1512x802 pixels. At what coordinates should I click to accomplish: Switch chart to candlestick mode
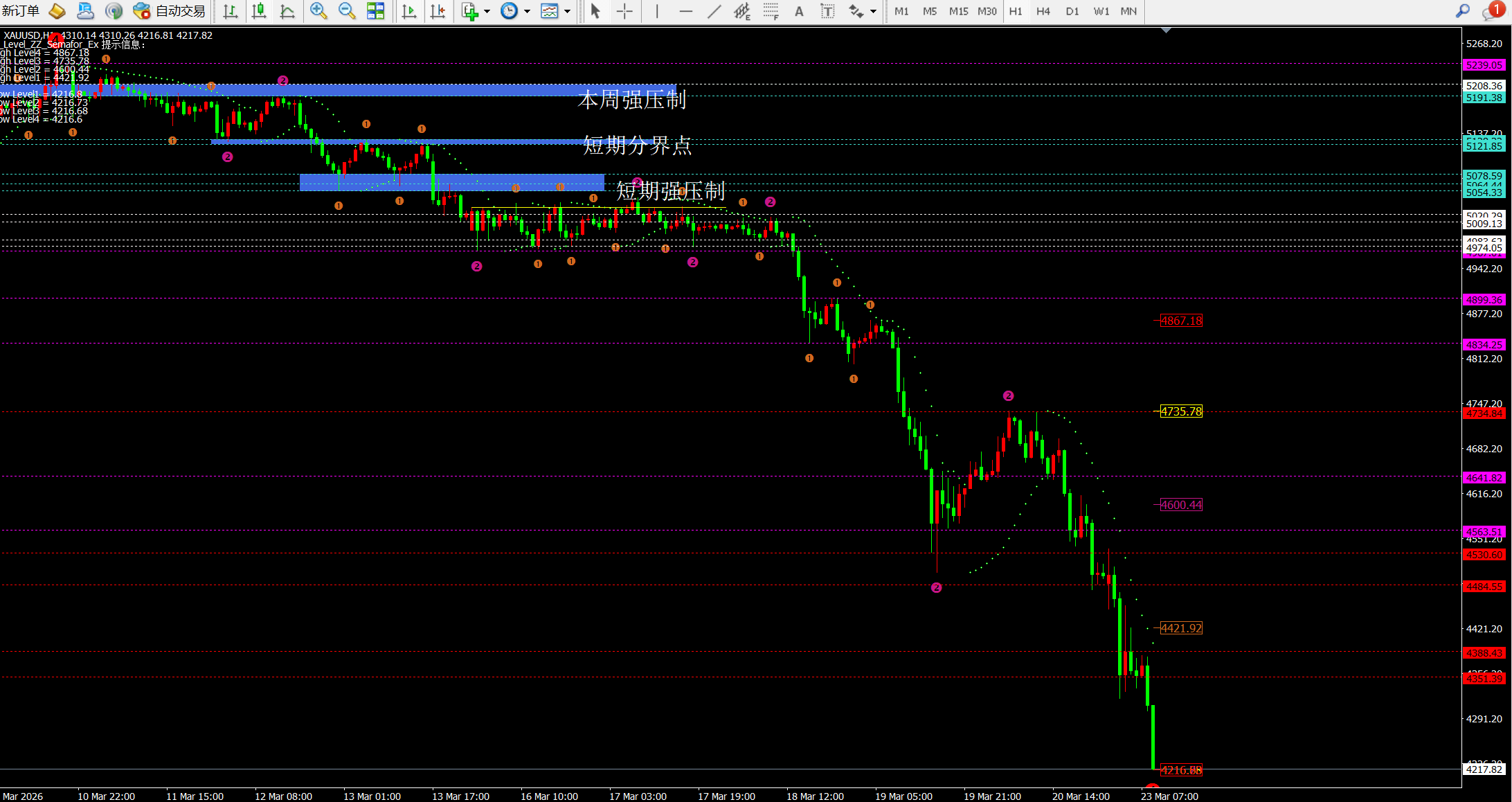[x=258, y=11]
